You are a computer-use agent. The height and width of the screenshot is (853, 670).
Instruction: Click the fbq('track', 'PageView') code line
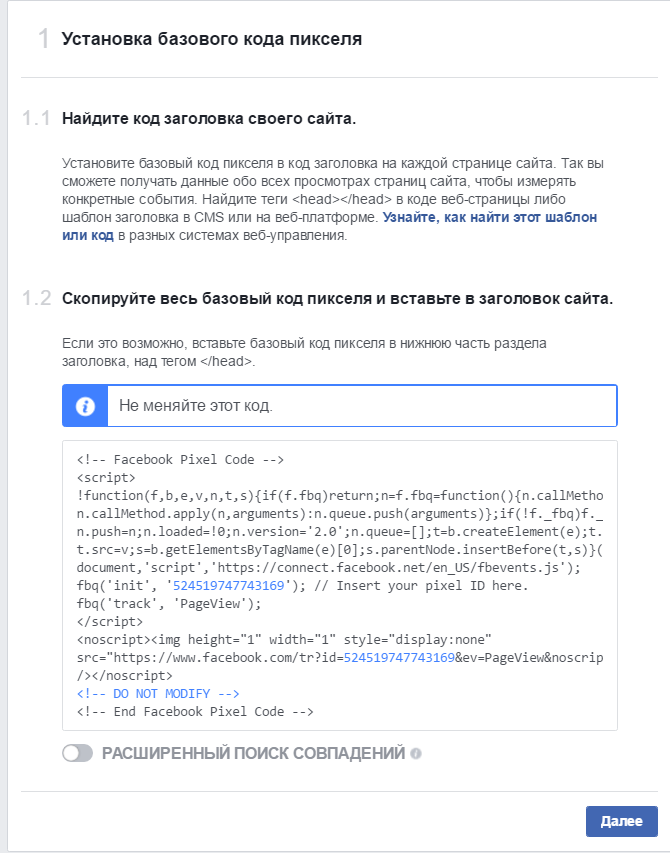coord(169,603)
